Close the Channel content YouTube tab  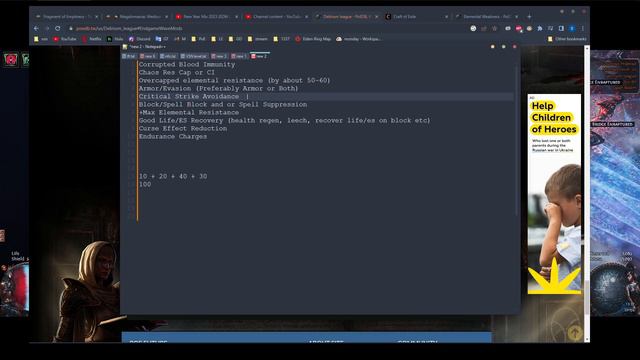click(x=306, y=17)
